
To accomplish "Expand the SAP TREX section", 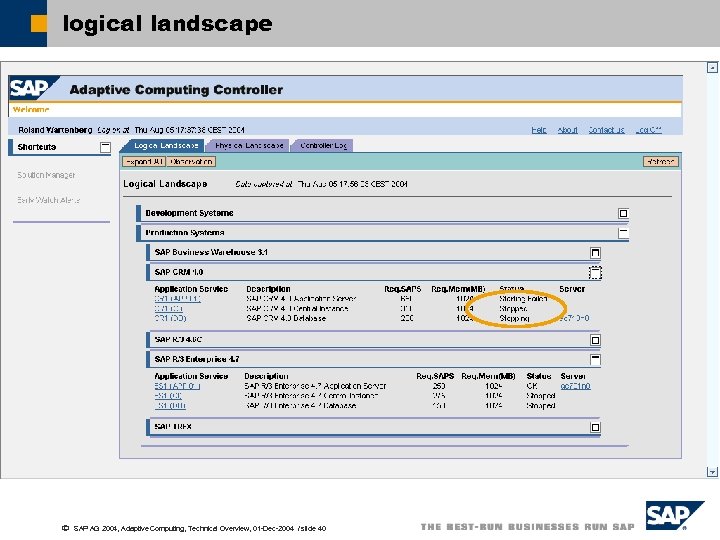I will [595, 428].
